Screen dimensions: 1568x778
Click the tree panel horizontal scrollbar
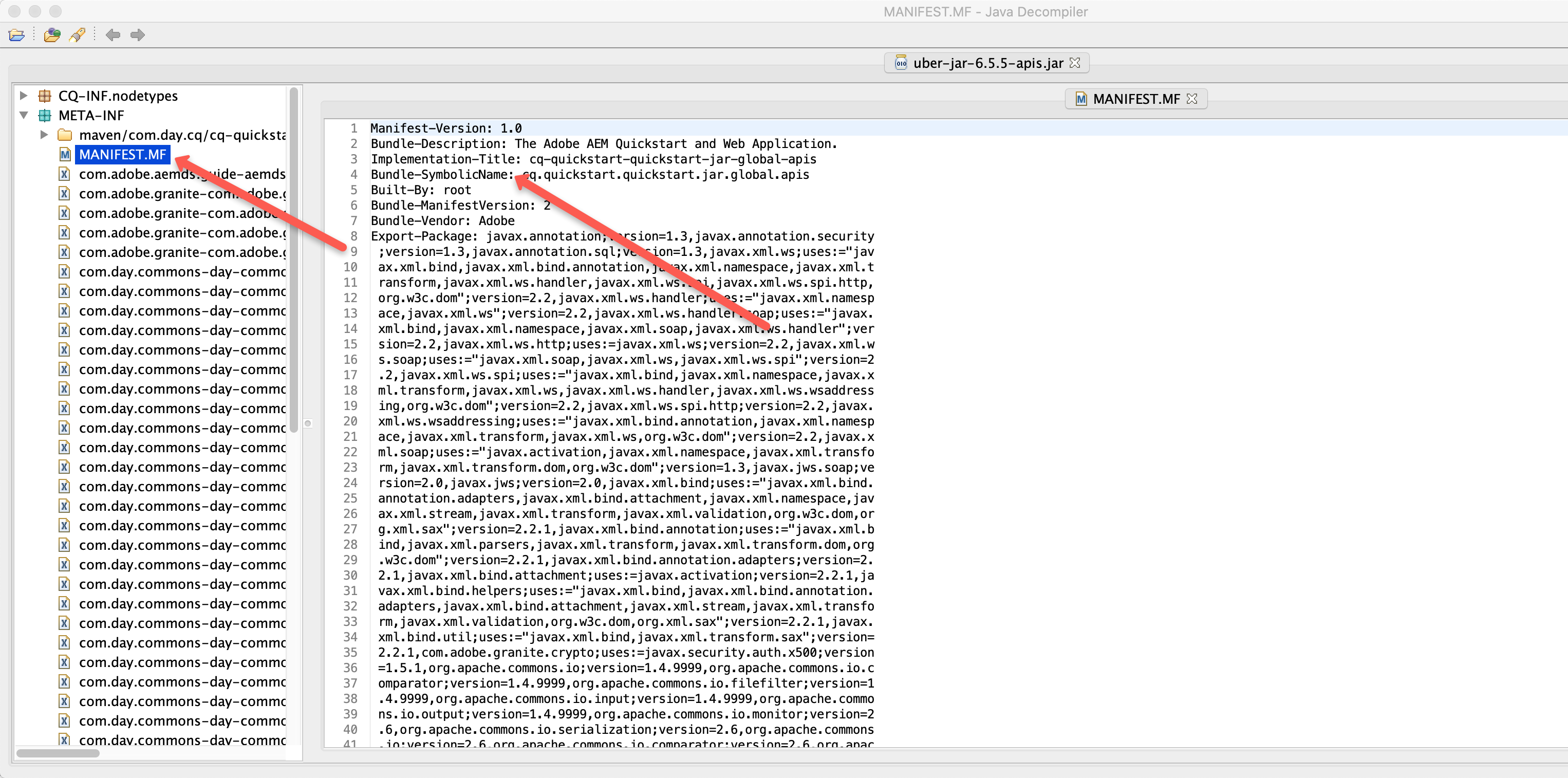point(58,753)
